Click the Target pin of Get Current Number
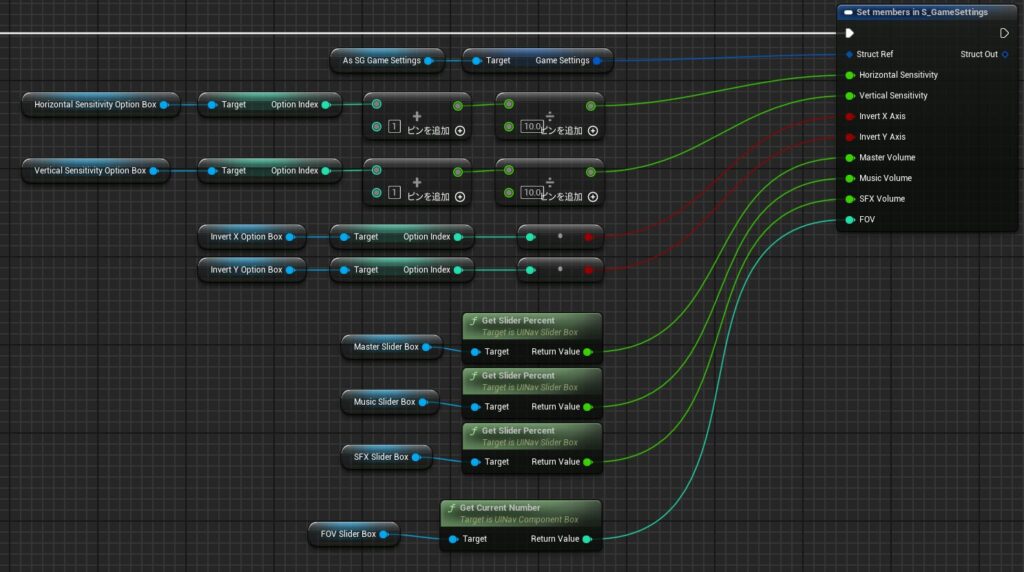The width and height of the screenshot is (1024, 572). tap(453, 539)
